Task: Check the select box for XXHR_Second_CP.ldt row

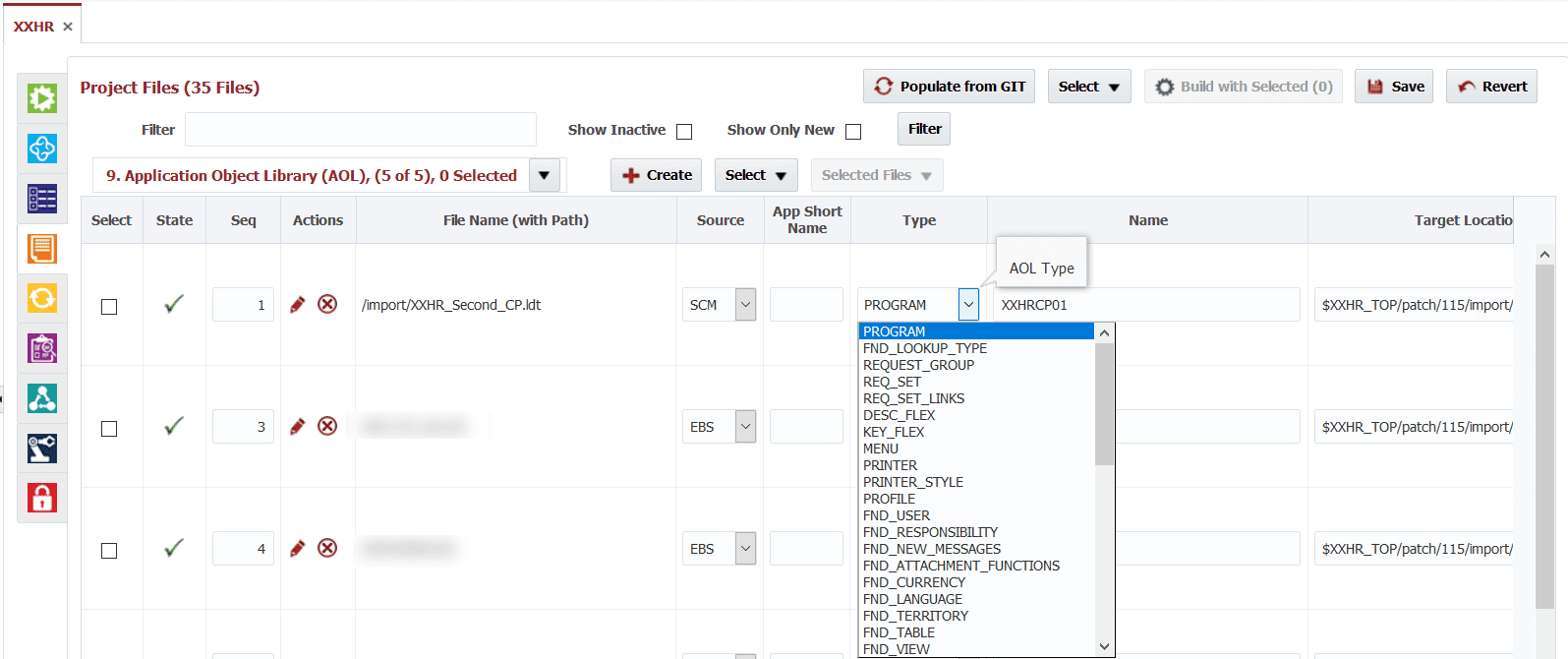Action: pyautogui.click(x=109, y=307)
